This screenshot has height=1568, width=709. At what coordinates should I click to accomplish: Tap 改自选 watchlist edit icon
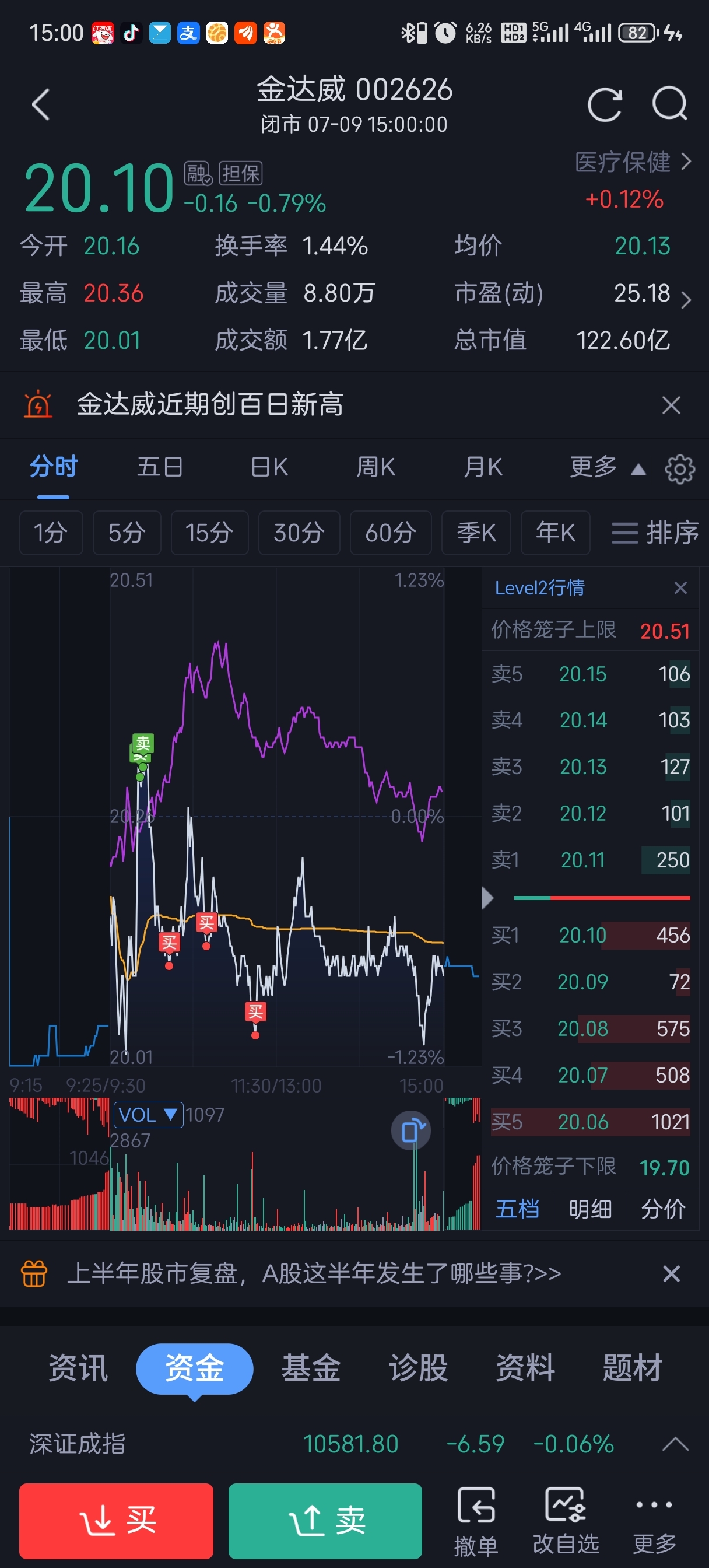click(x=566, y=1521)
